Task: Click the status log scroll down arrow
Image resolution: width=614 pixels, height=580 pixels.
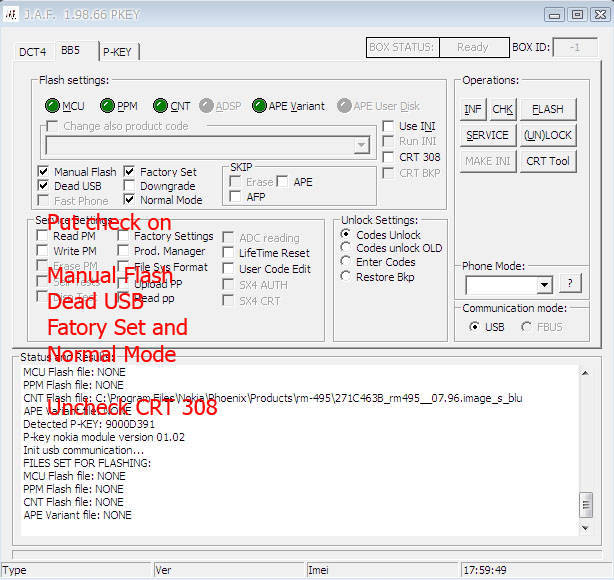Action: (585, 528)
